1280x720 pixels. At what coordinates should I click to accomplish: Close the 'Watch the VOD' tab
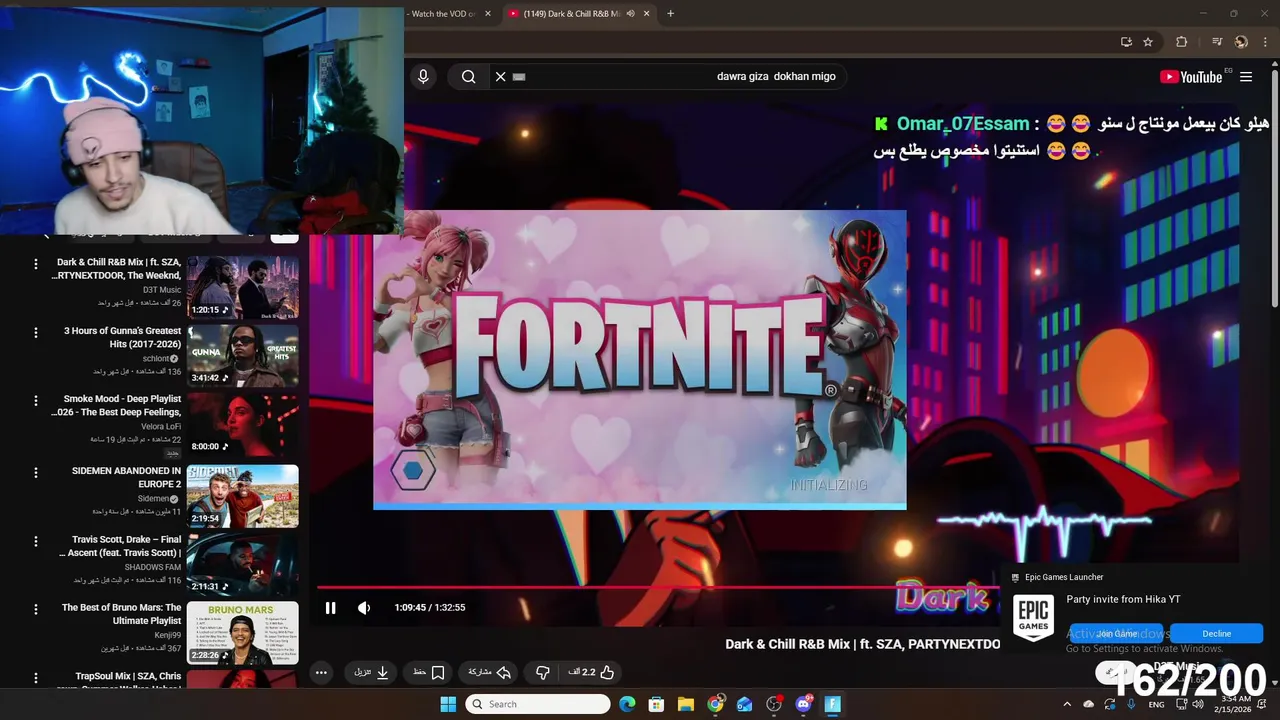click(x=488, y=14)
